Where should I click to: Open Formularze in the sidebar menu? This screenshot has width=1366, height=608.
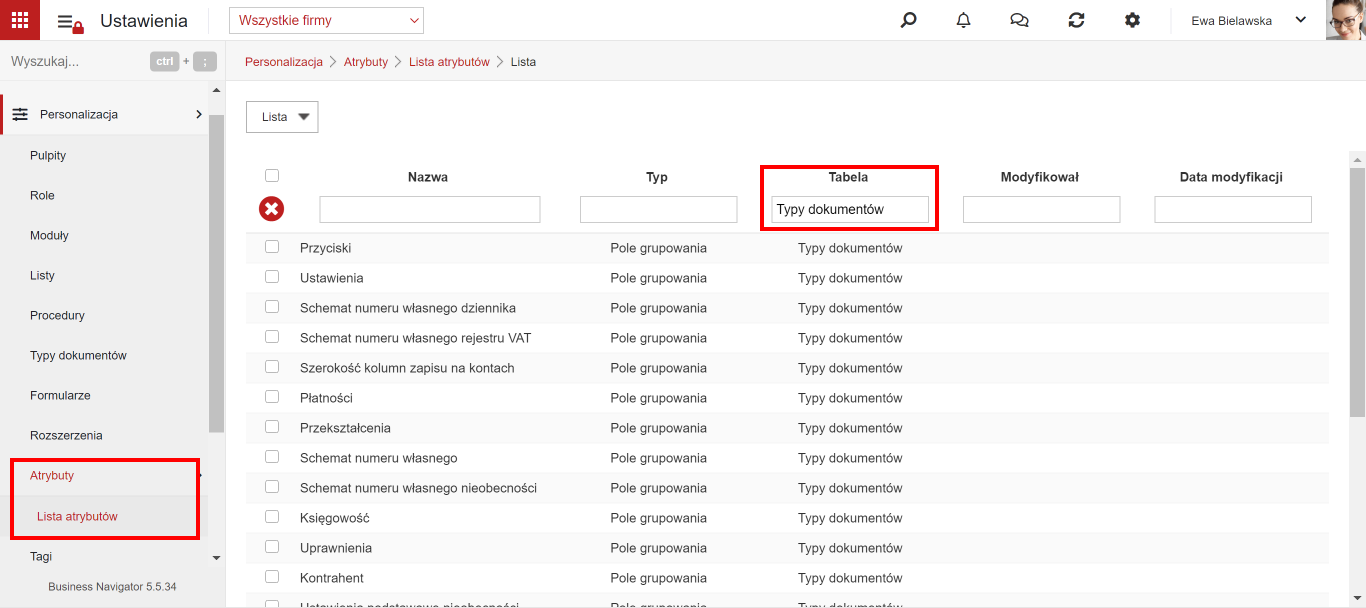pyautogui.click(x=60, y=395)
